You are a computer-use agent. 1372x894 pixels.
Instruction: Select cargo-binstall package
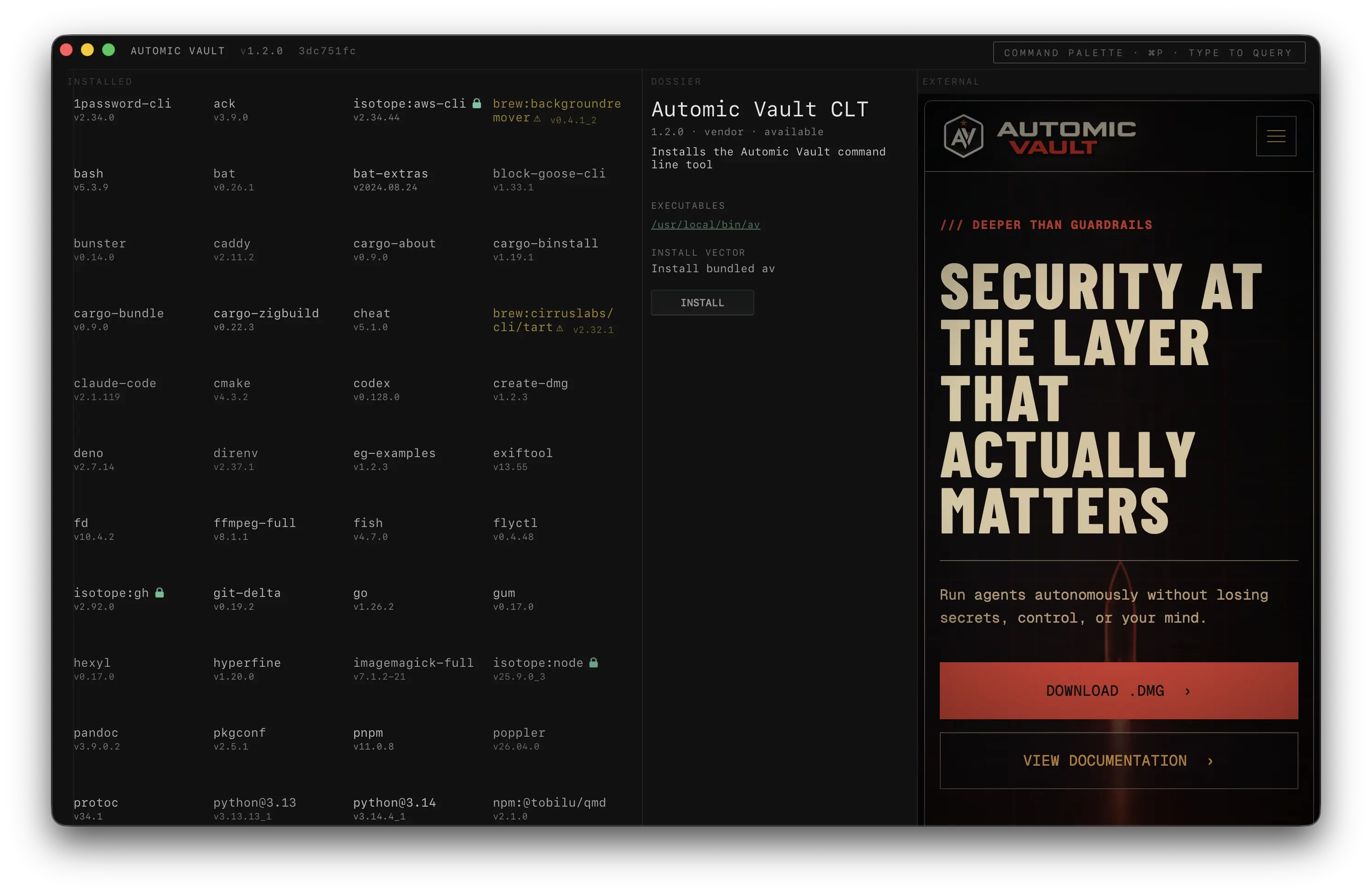[545, 250]
